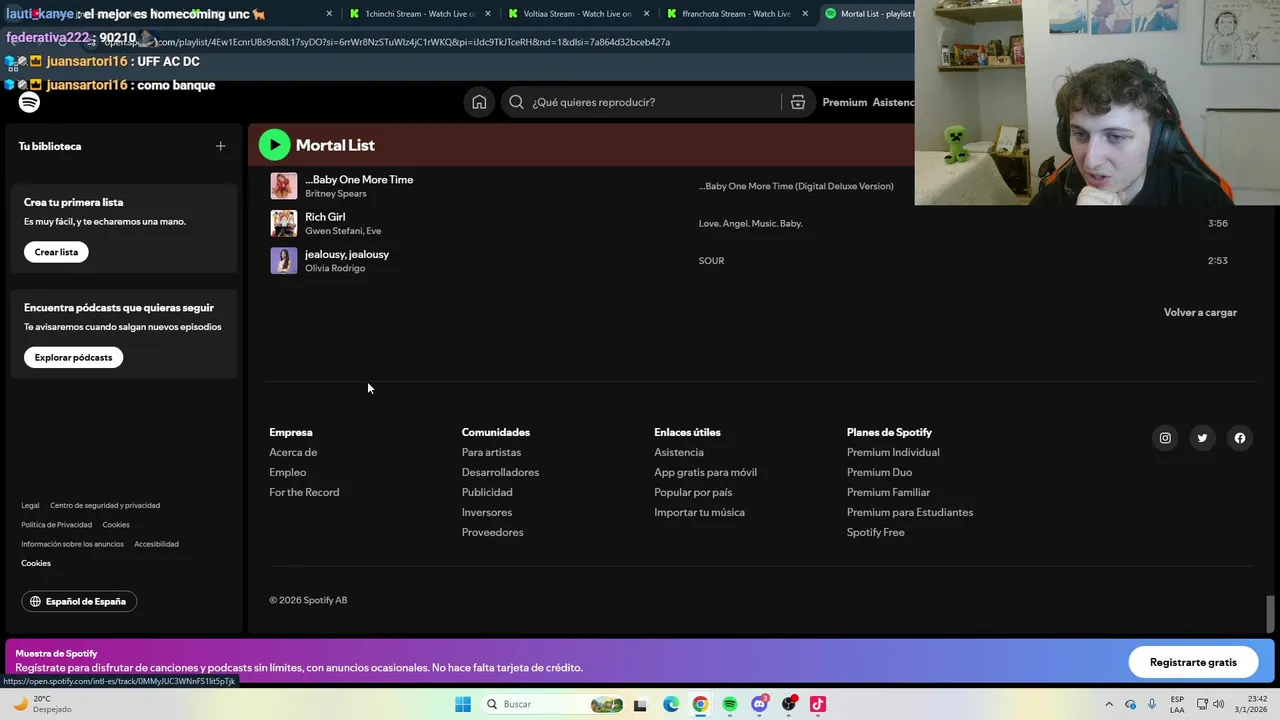Open 'jealousy, jealousy' track title

coord(347,254)
